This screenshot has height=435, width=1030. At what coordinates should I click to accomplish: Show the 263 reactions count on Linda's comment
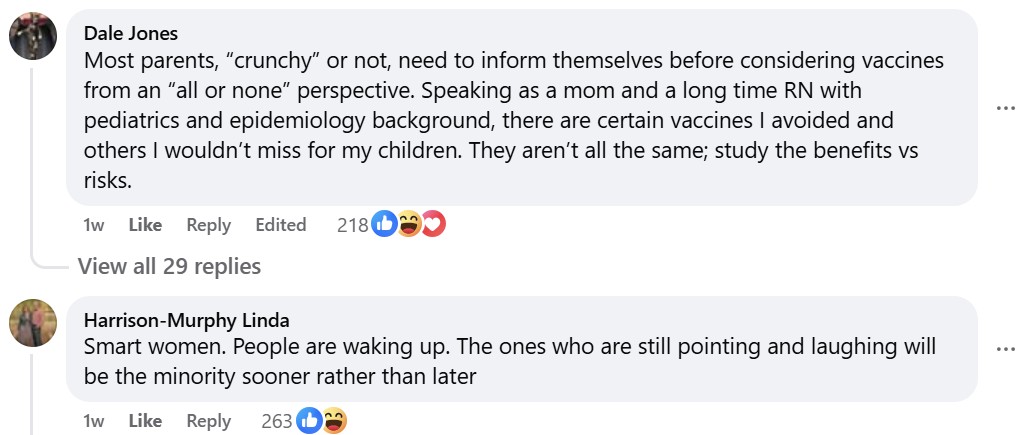pos(276,421)
